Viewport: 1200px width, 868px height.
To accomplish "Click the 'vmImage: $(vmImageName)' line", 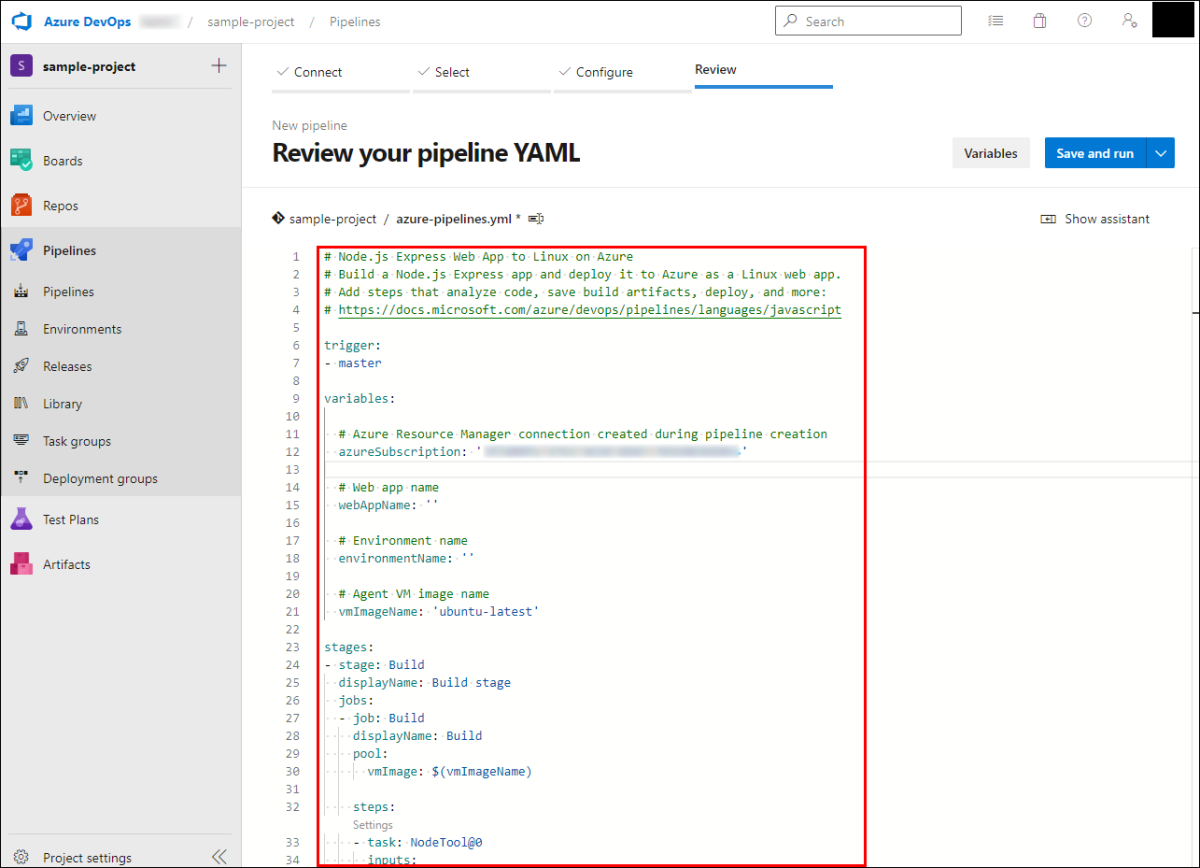I will point(449,771).
